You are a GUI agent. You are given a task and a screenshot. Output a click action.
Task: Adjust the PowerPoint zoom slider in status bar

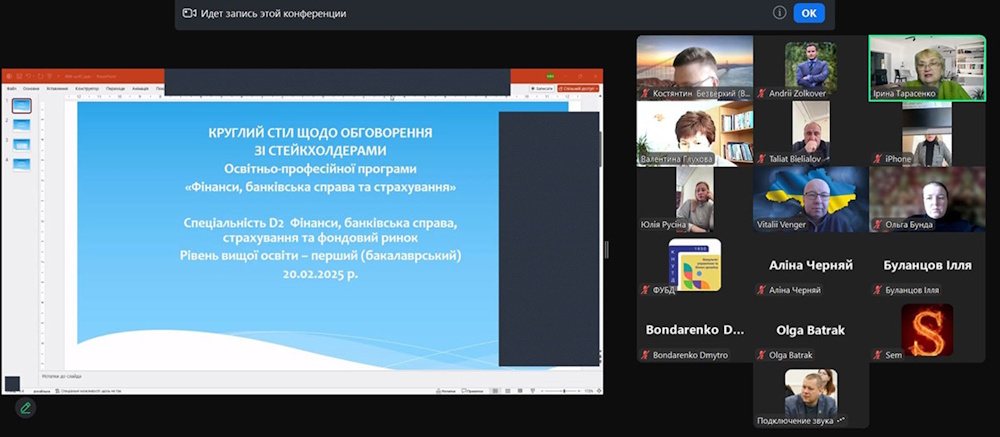pos(562,390)
